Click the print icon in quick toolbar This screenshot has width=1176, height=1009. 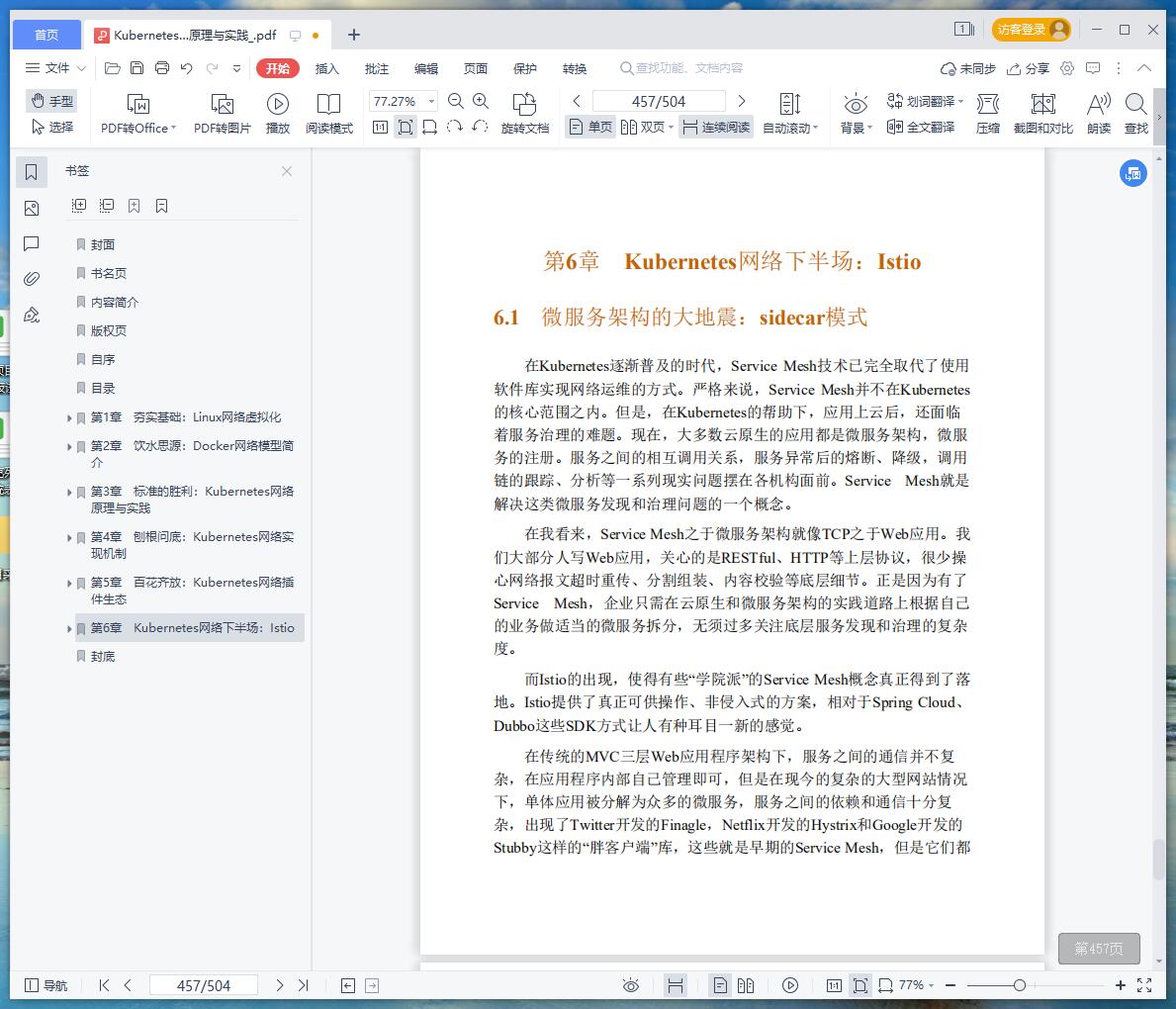coord(162,68)
